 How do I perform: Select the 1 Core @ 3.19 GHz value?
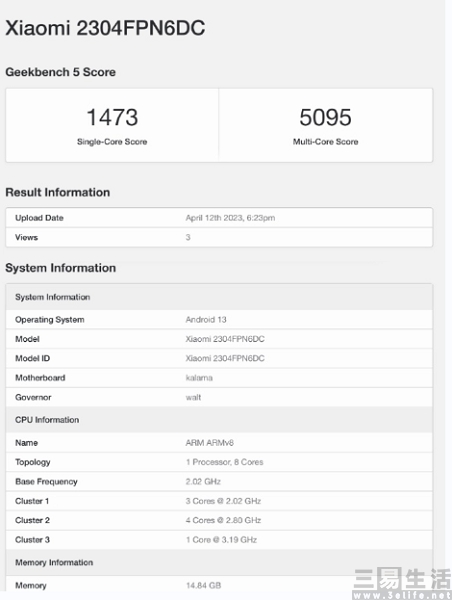tap(221, 540)
